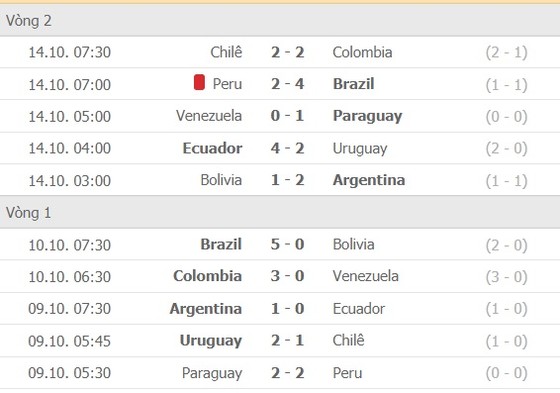Open Brazil team in Peru 2-4 match
The image size is (560, 393).
tap(354, 84)
